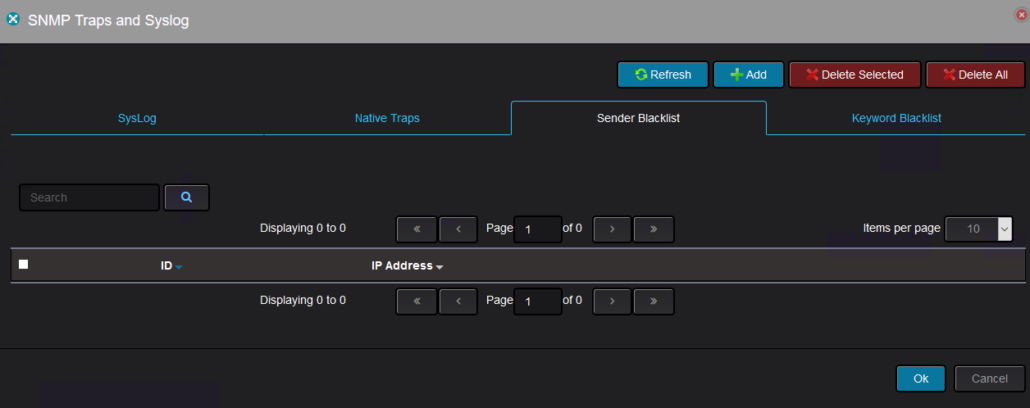This screenshot has height=408, width=1030.
Task: Go to next page in bottom pager
Action: (x=612, y=301)
